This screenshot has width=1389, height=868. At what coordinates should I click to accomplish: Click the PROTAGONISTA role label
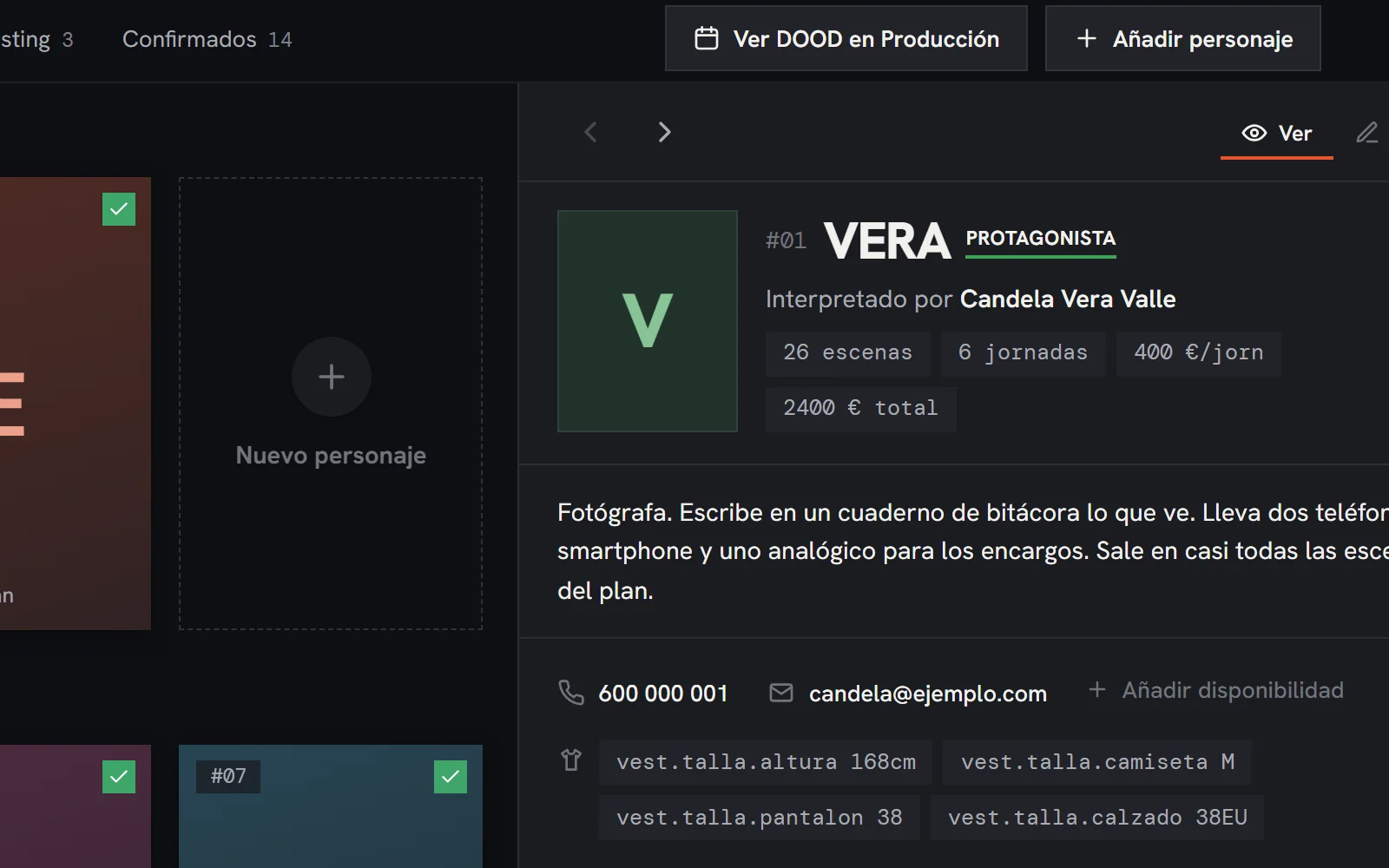tap(1041, 239)
